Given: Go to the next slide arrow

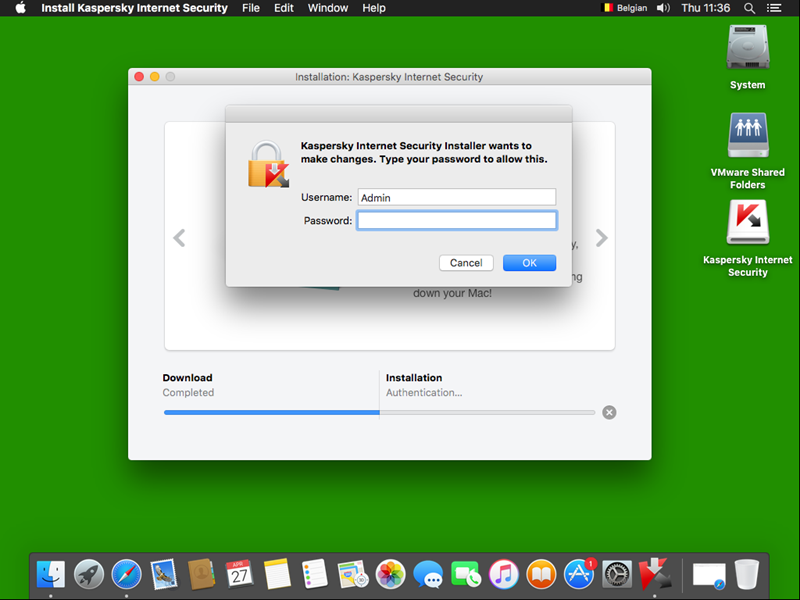Looking at the screenshot, I should 602,238.
